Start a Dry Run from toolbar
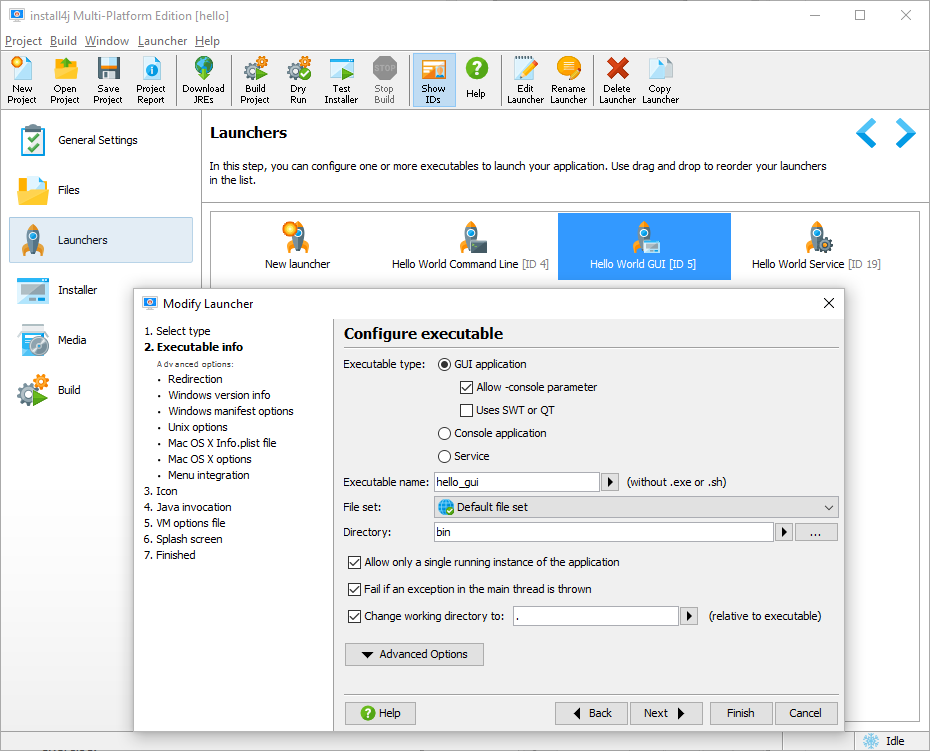This screenshot has height=751, width=930. tap(298, 81)
